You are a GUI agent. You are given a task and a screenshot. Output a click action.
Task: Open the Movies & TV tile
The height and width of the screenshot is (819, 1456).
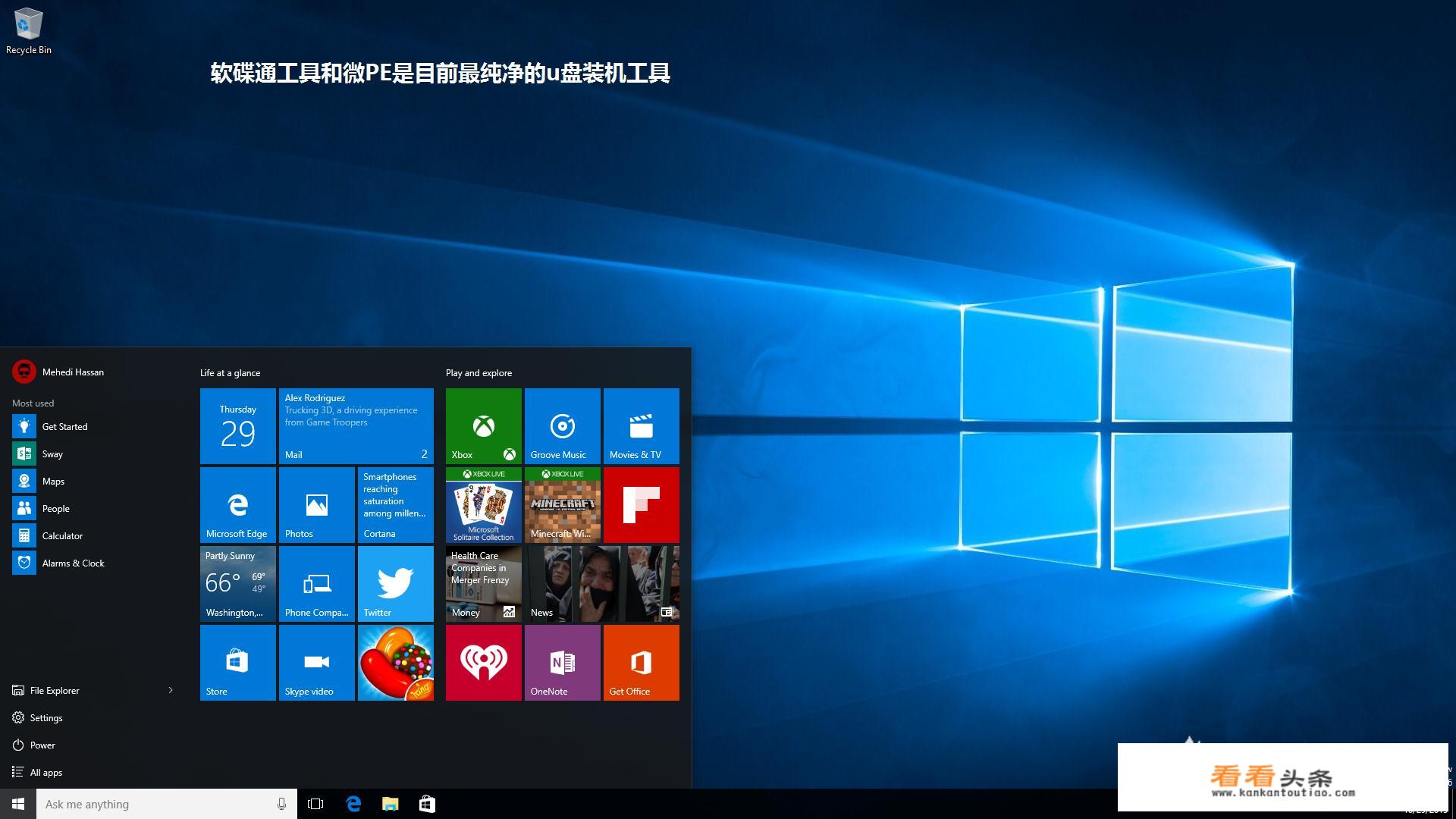point(642,426)
